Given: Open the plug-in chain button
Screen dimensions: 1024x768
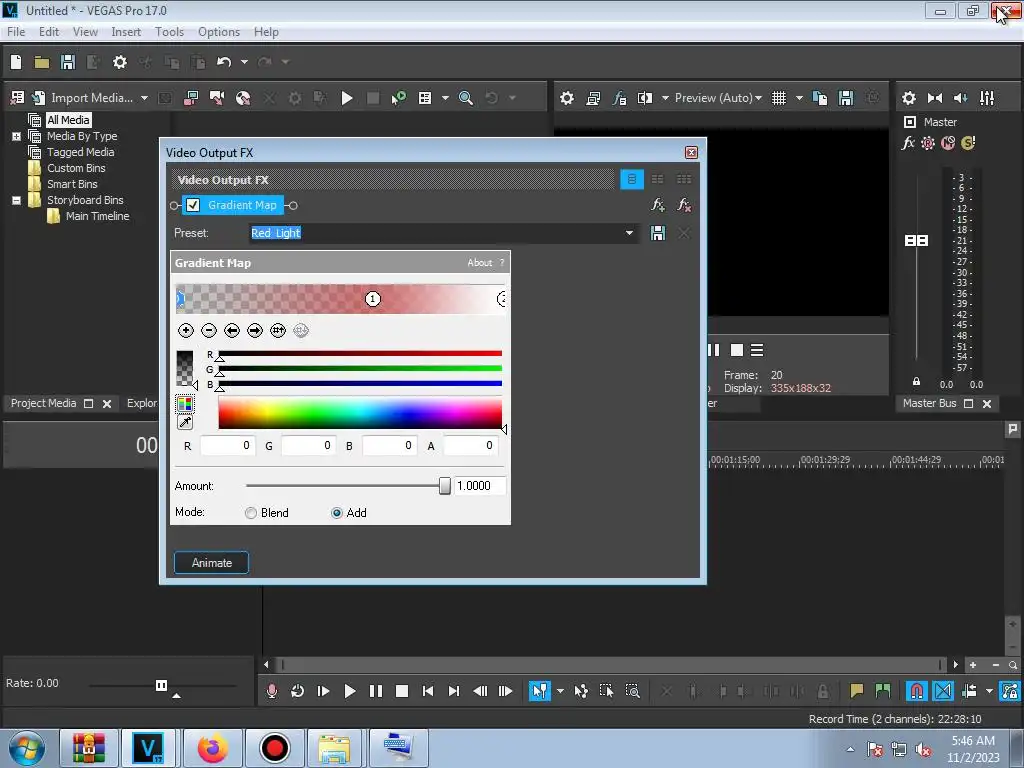Looking at the screenshot, I should (658, 205).
